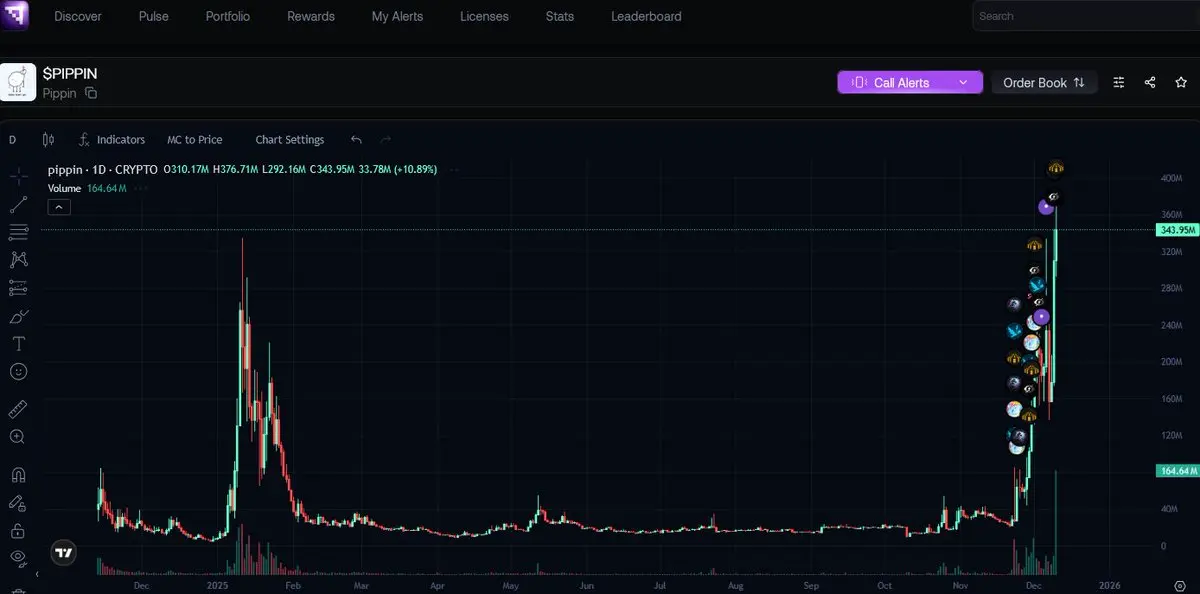
Task: Open the forecasting and measurement tools
Action: tap(18, 288)
